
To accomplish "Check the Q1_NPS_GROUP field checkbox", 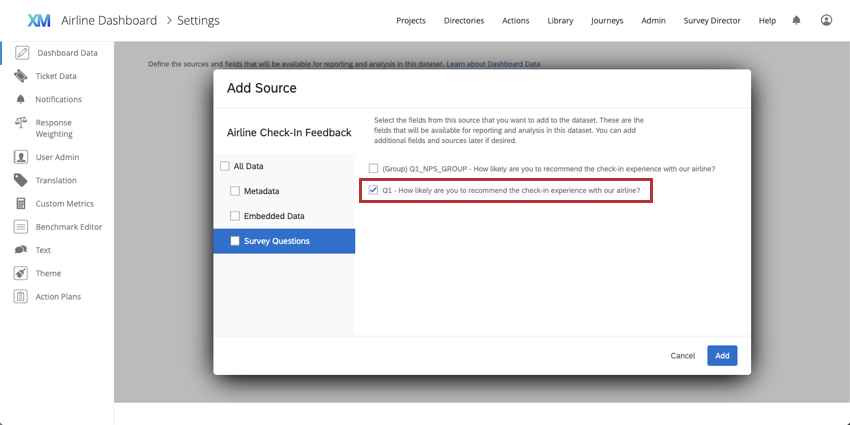I will 373,169.
